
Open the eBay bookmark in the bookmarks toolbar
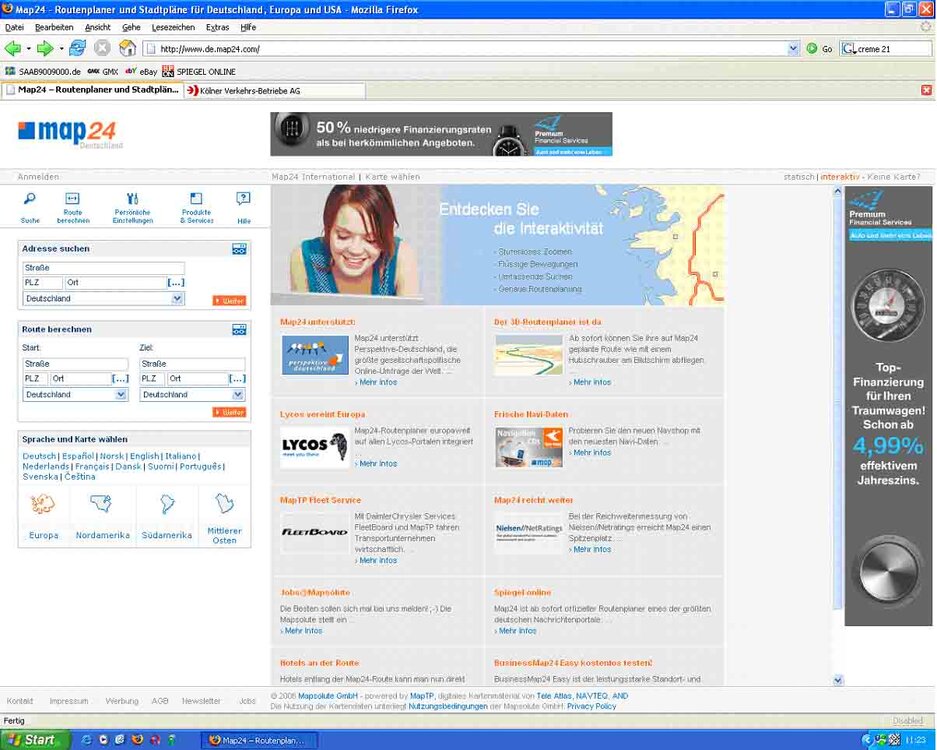tap(141, 72)
